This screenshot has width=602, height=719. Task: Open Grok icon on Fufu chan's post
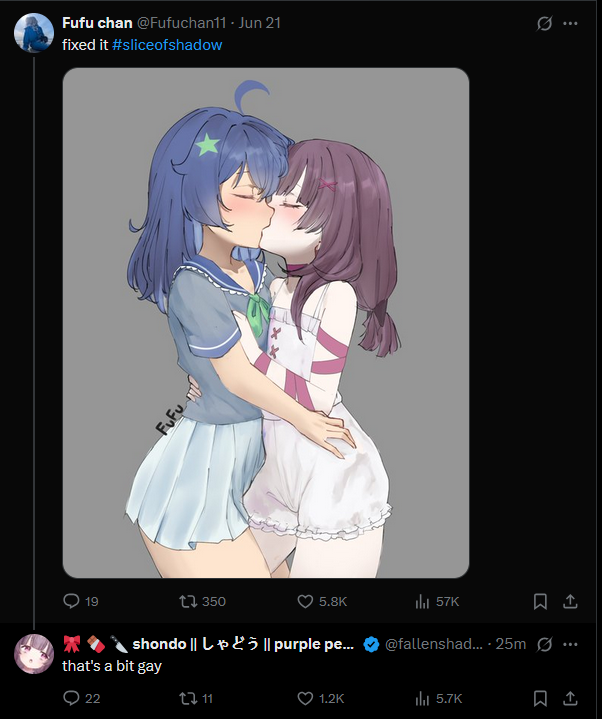[544, 23]
